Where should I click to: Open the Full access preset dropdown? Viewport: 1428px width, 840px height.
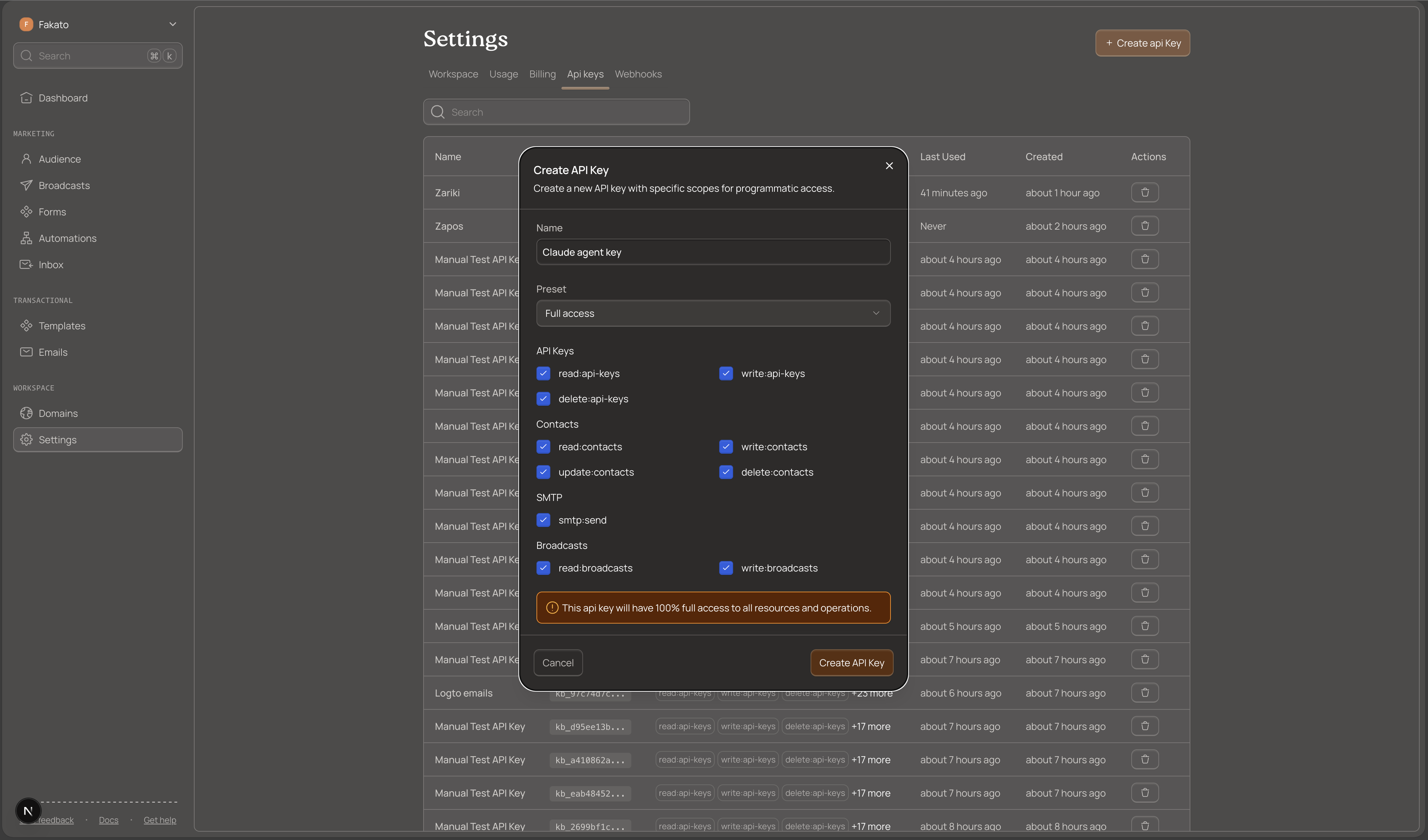click(713, 313)
